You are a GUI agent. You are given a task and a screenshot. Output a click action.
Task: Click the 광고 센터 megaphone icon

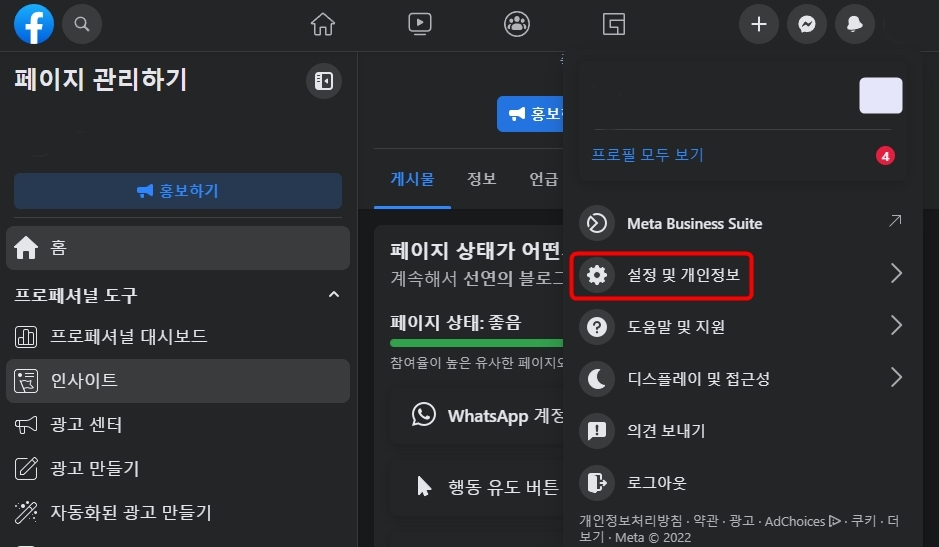pyautogui.click(x=26, y=425)
